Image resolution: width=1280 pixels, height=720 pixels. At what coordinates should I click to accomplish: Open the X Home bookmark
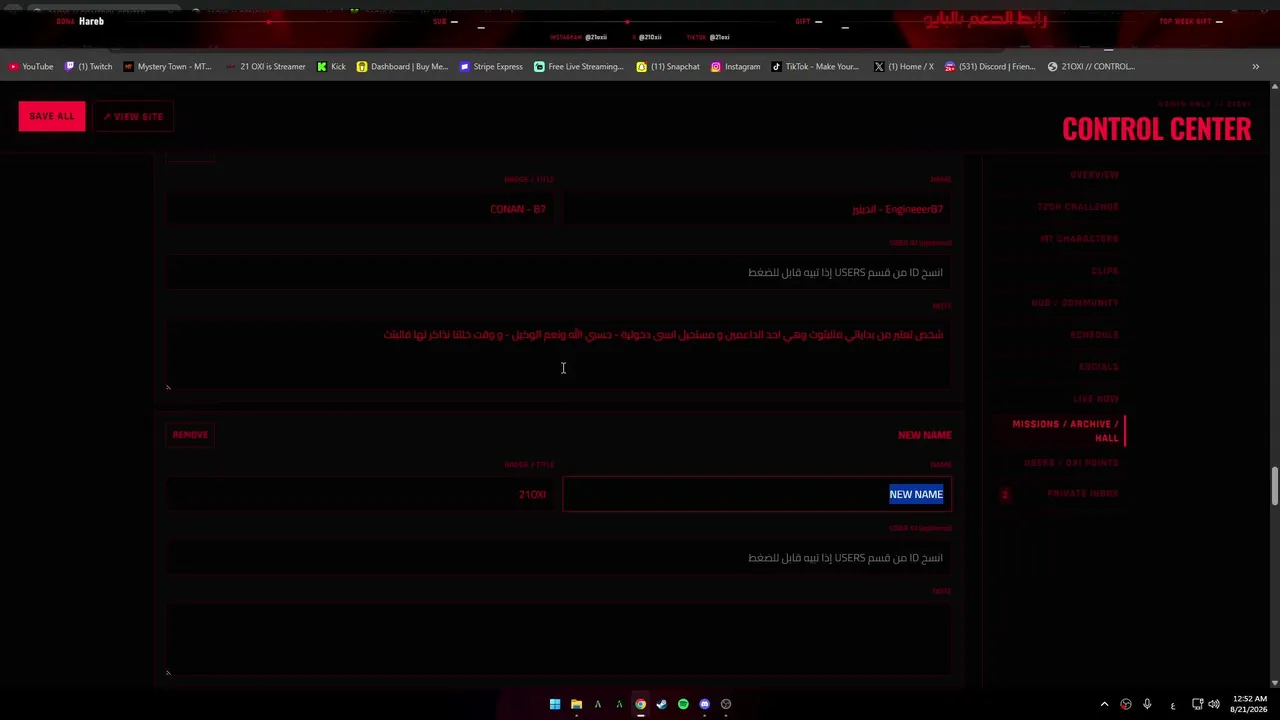[x=903, y=67]
